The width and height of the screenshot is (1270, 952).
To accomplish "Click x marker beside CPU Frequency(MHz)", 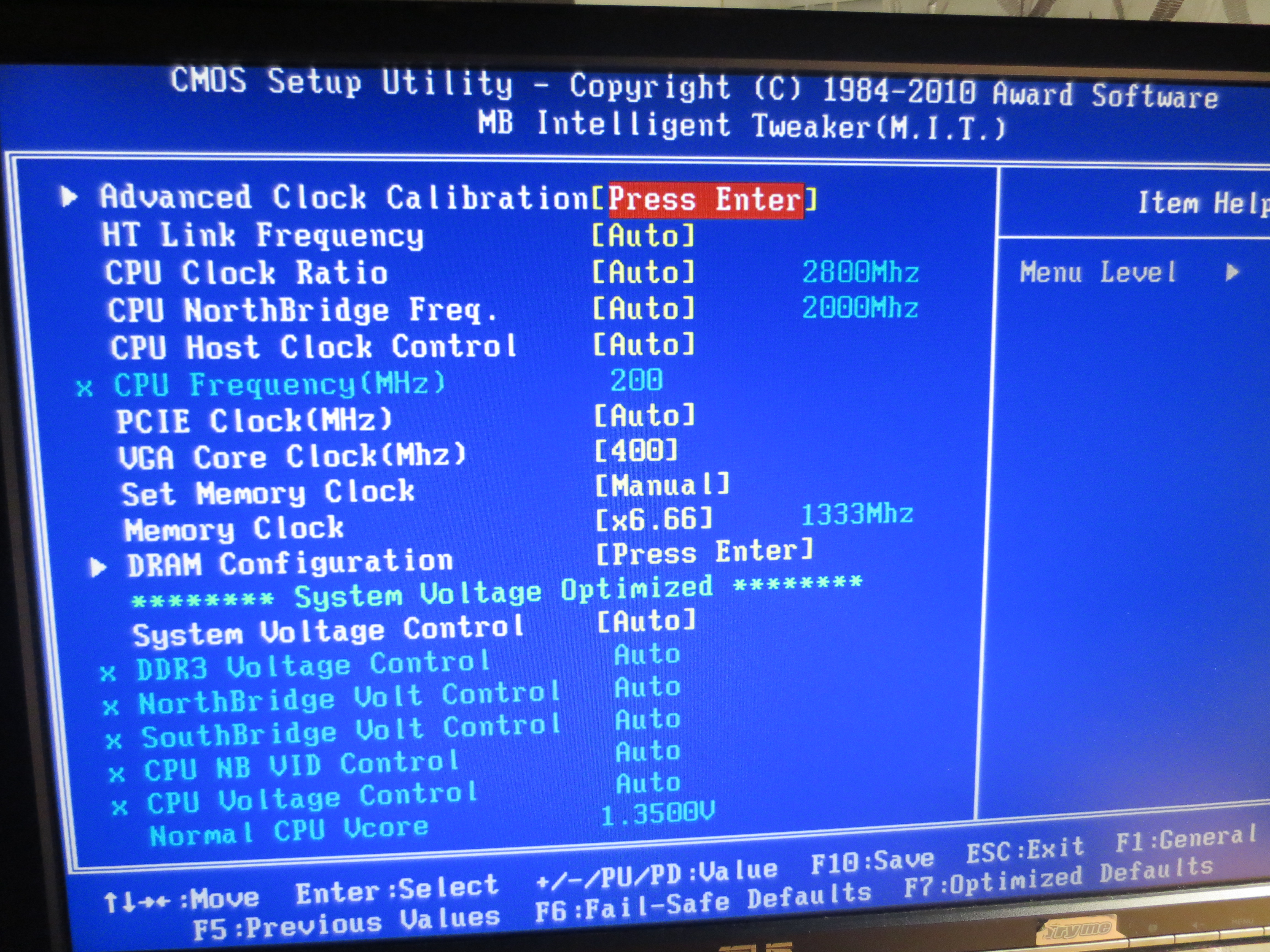I will 84,388.
